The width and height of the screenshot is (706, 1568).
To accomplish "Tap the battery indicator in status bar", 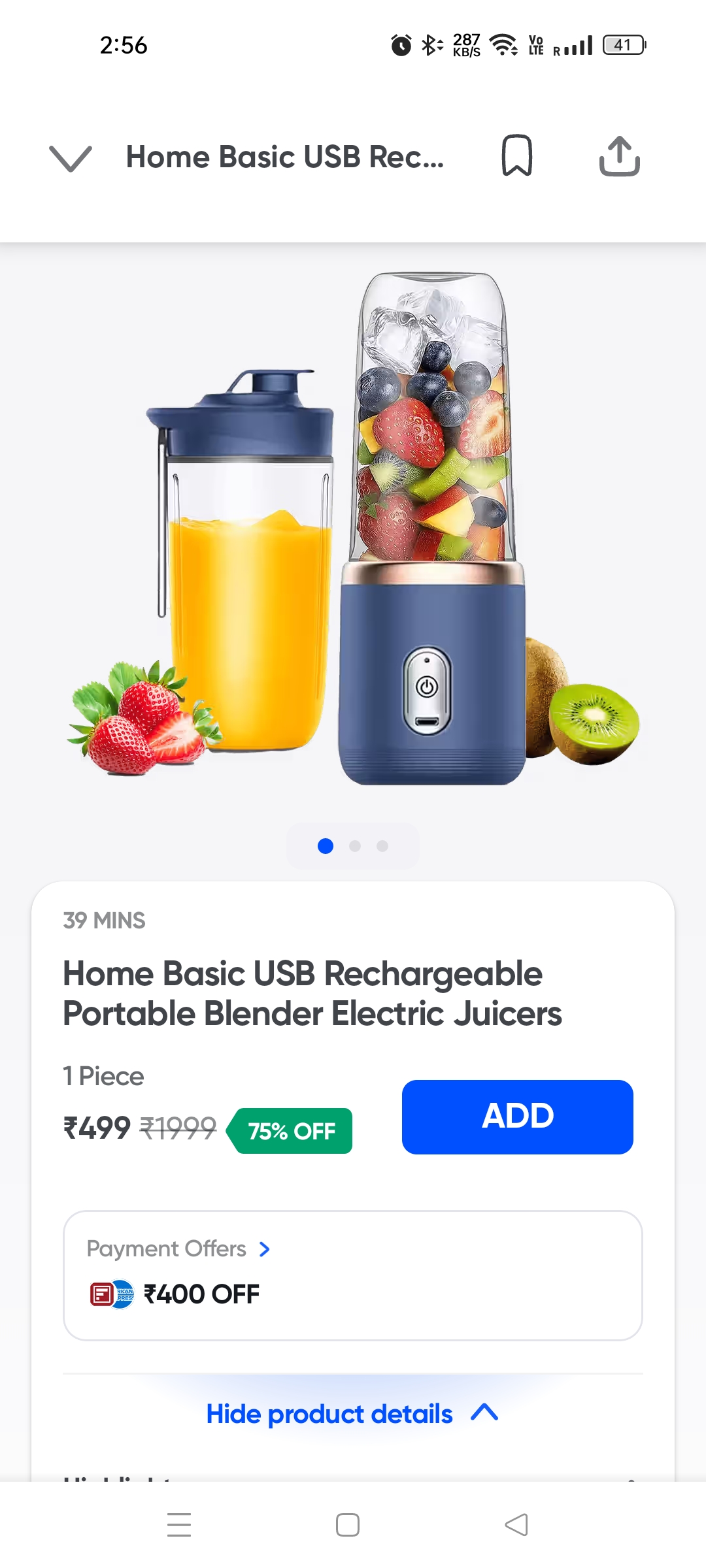I will [624, 45].
